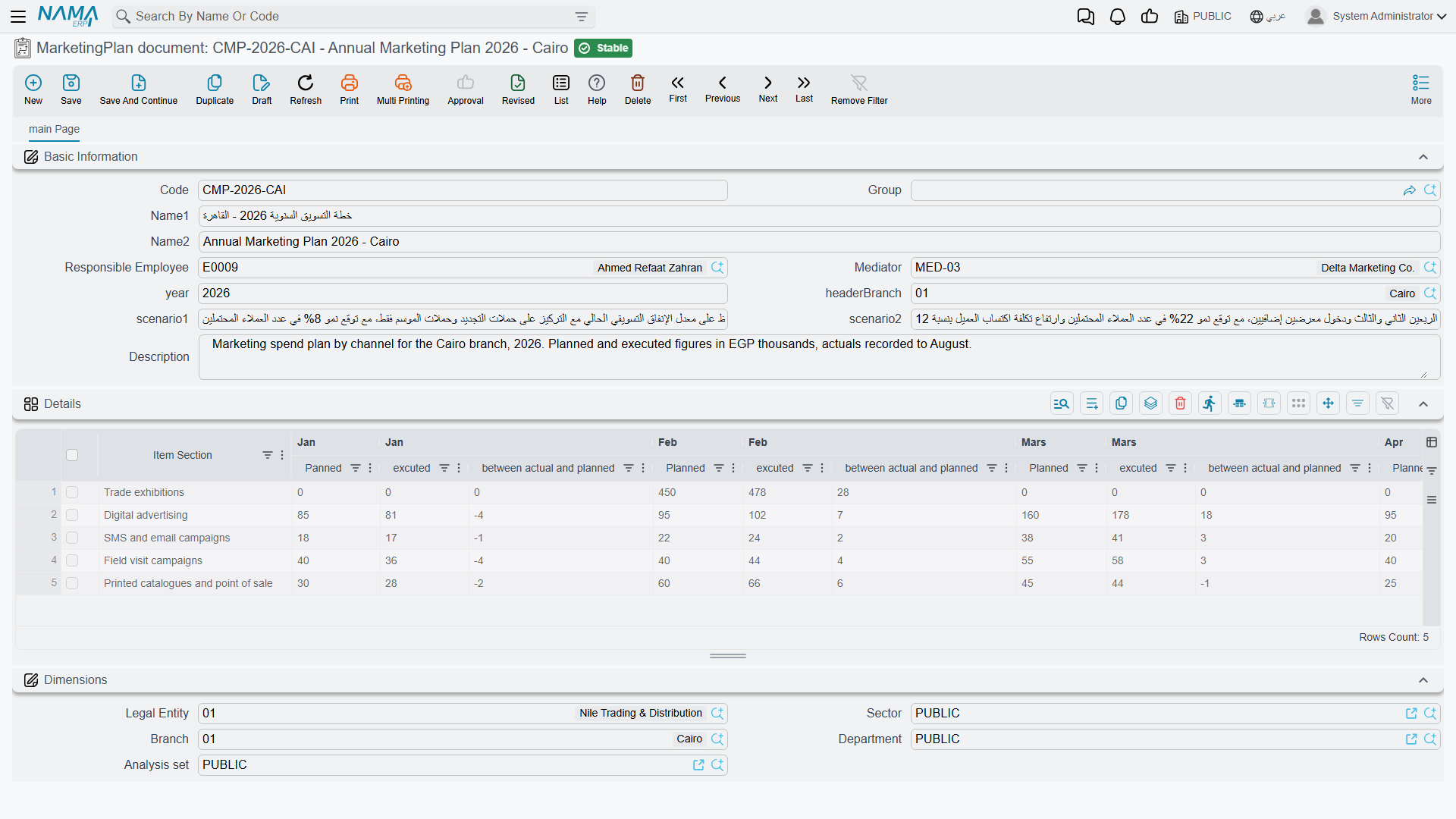The image size is (1456, 819).
Task: Click the panel resize handle below Details
Action: coord(728,656)
